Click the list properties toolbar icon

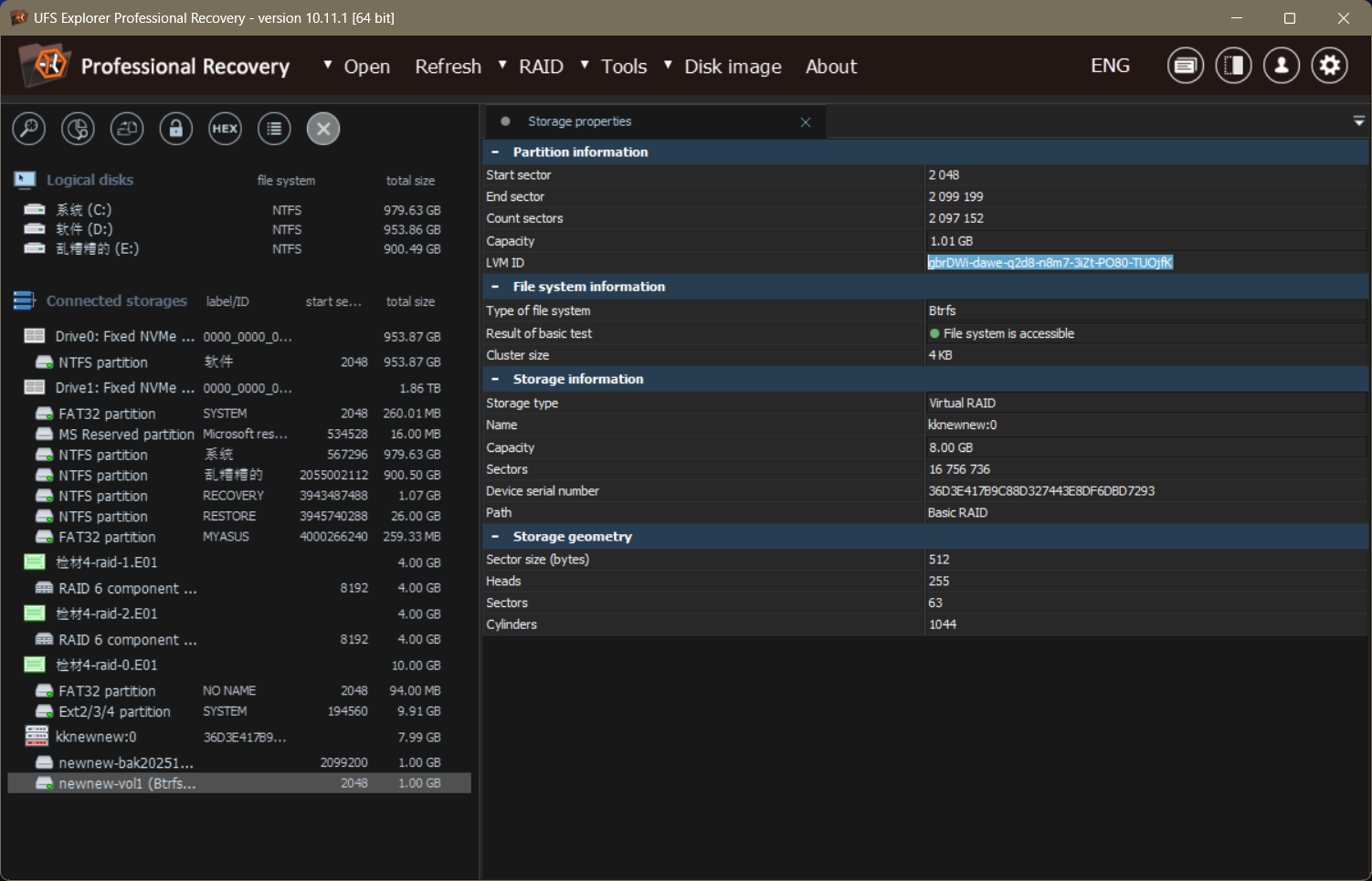tap(274, 129)
